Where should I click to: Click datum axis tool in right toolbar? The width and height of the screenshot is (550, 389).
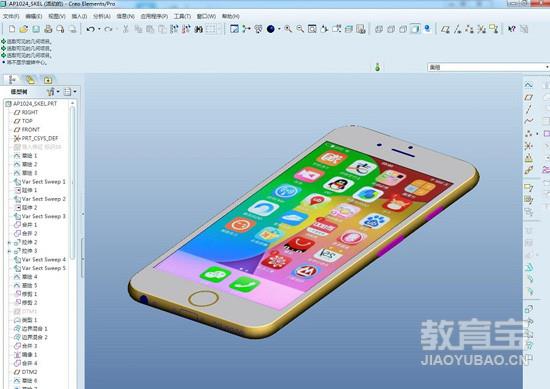click(529, 109)
